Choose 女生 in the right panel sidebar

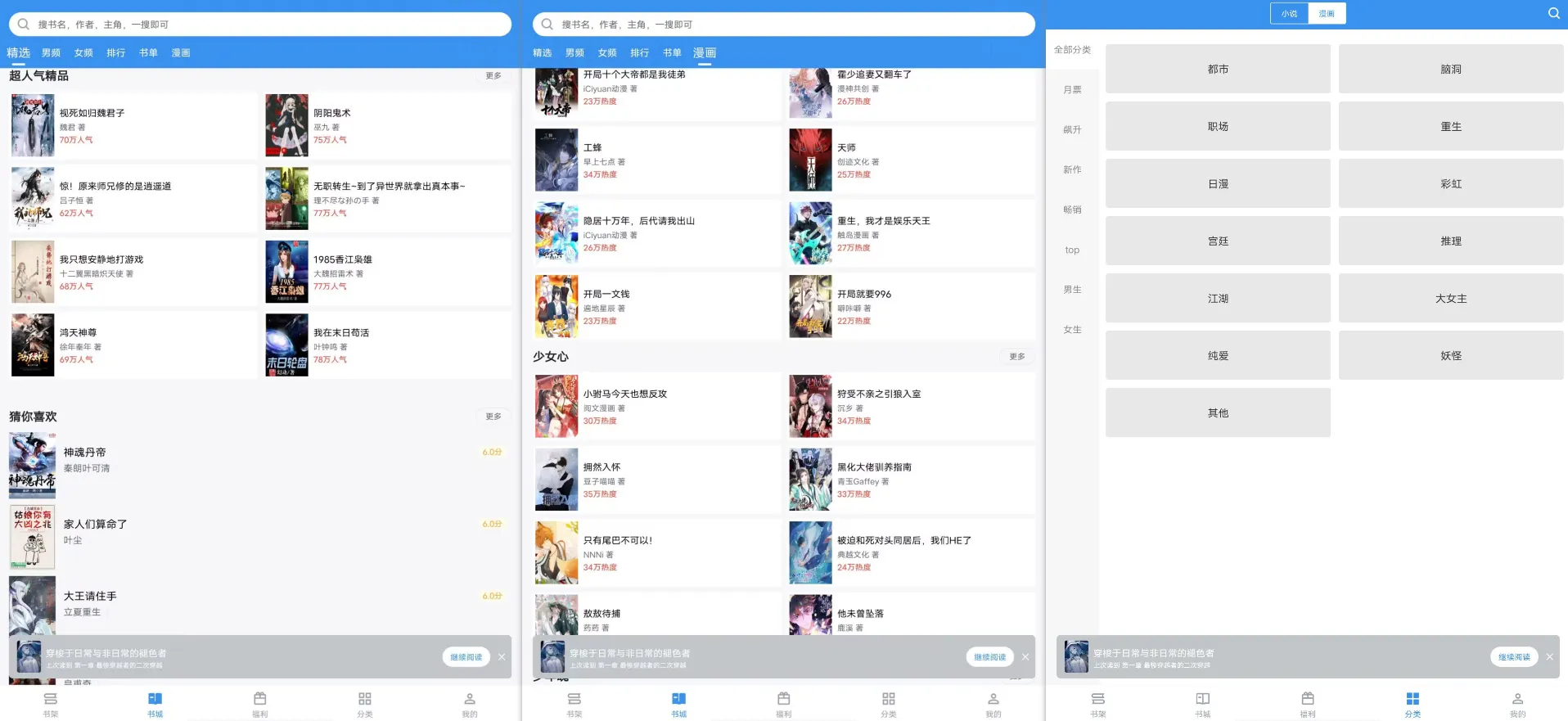pos(1072,330)
